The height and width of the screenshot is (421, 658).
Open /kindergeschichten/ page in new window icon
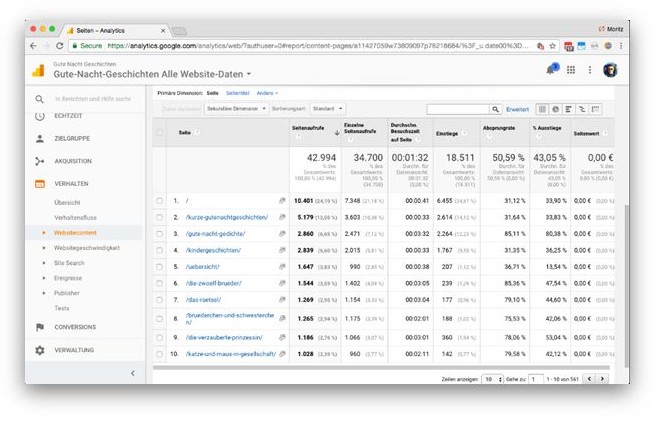[282, 250]
